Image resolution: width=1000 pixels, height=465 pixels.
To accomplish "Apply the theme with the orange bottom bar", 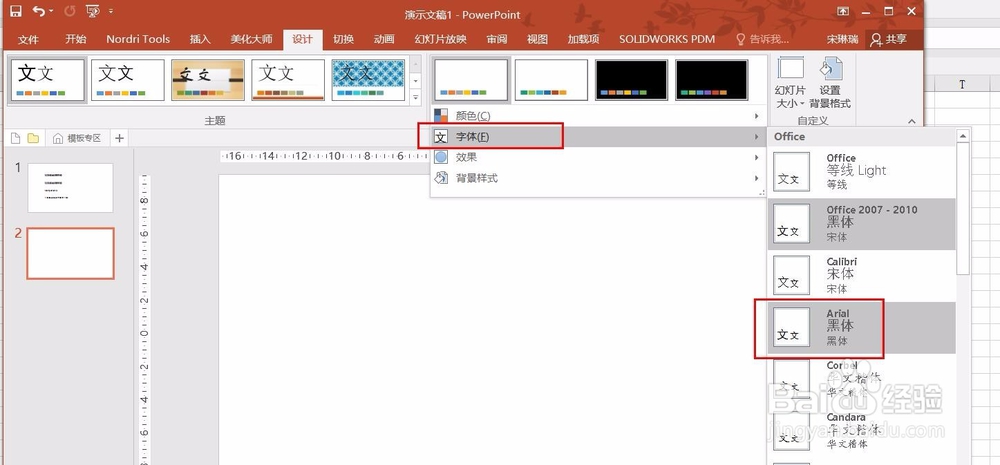I will [x=288, y=80].
